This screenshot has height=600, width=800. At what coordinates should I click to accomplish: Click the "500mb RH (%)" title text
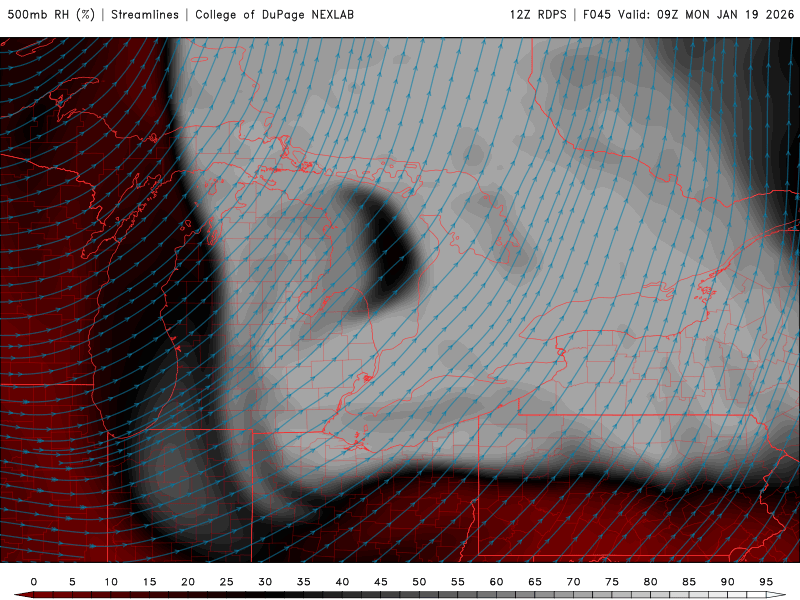(x=51, y=15)
